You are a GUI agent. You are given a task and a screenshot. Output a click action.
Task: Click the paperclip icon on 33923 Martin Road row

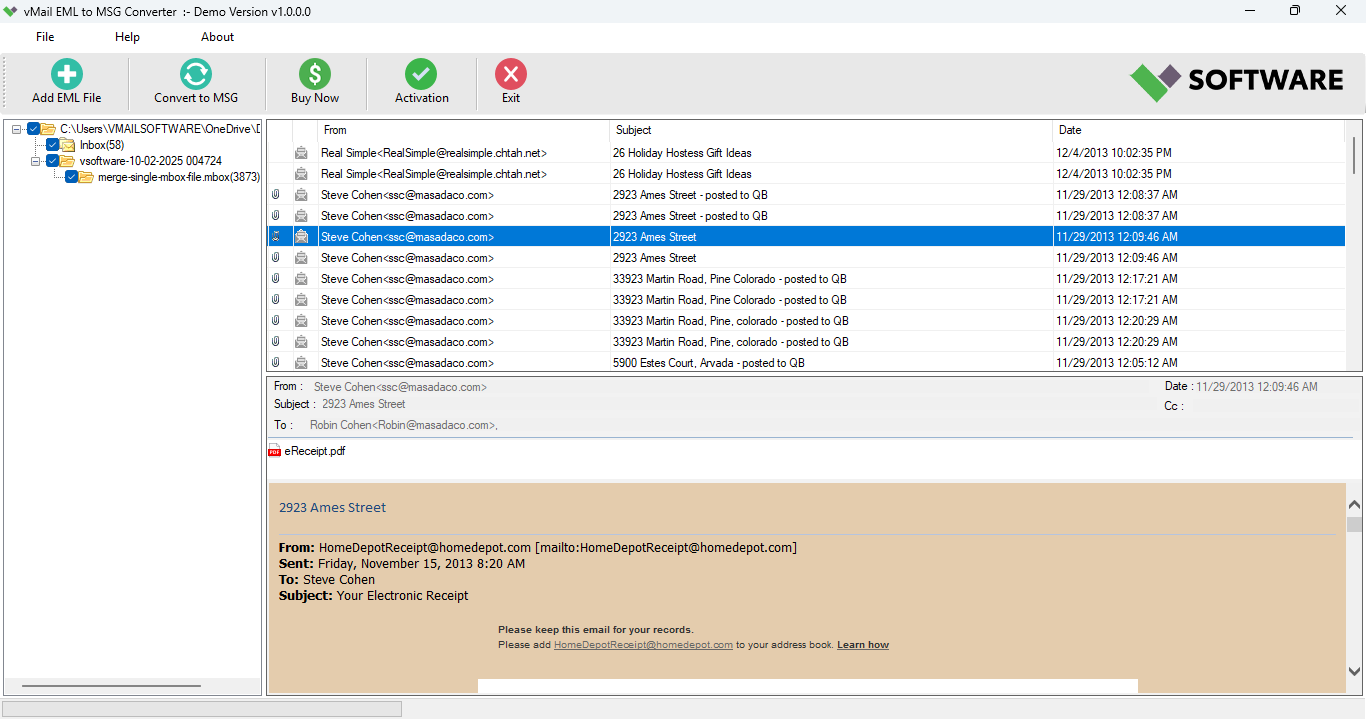coord(276,278)
